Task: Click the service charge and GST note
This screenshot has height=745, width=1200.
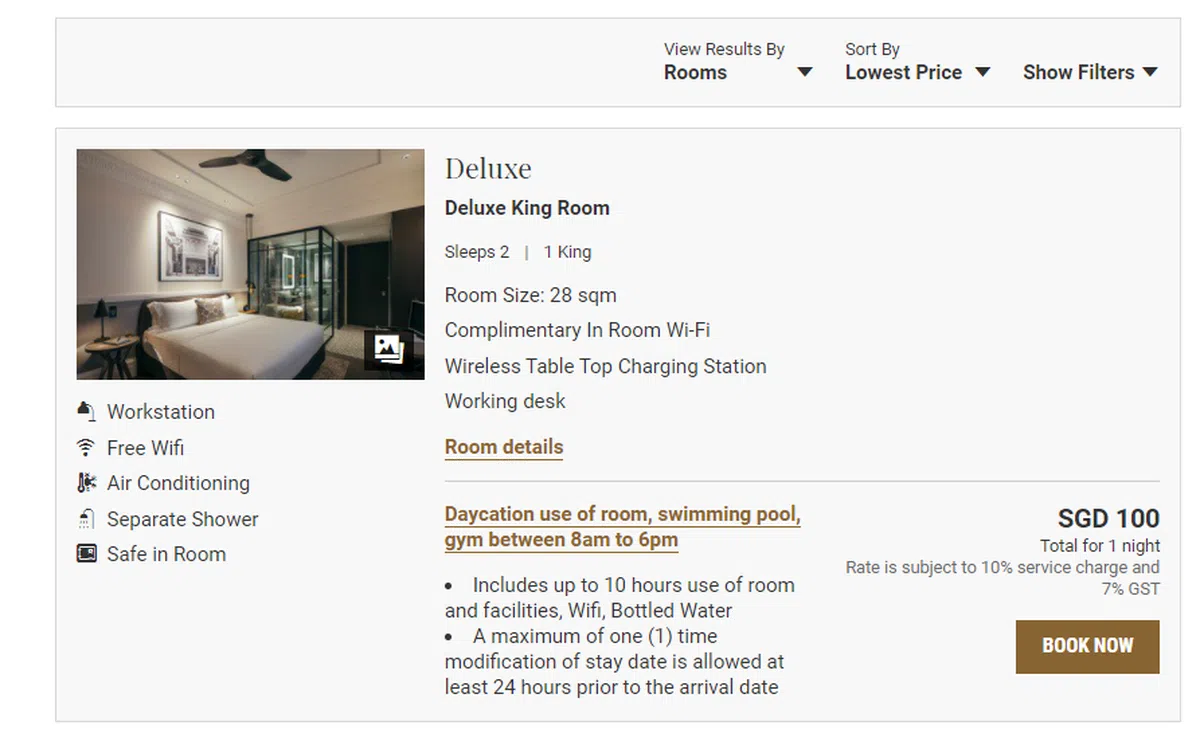Action: click(1003, 578)
